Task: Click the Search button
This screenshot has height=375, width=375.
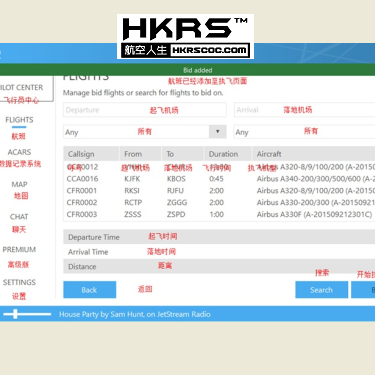Action: point(322,290)
